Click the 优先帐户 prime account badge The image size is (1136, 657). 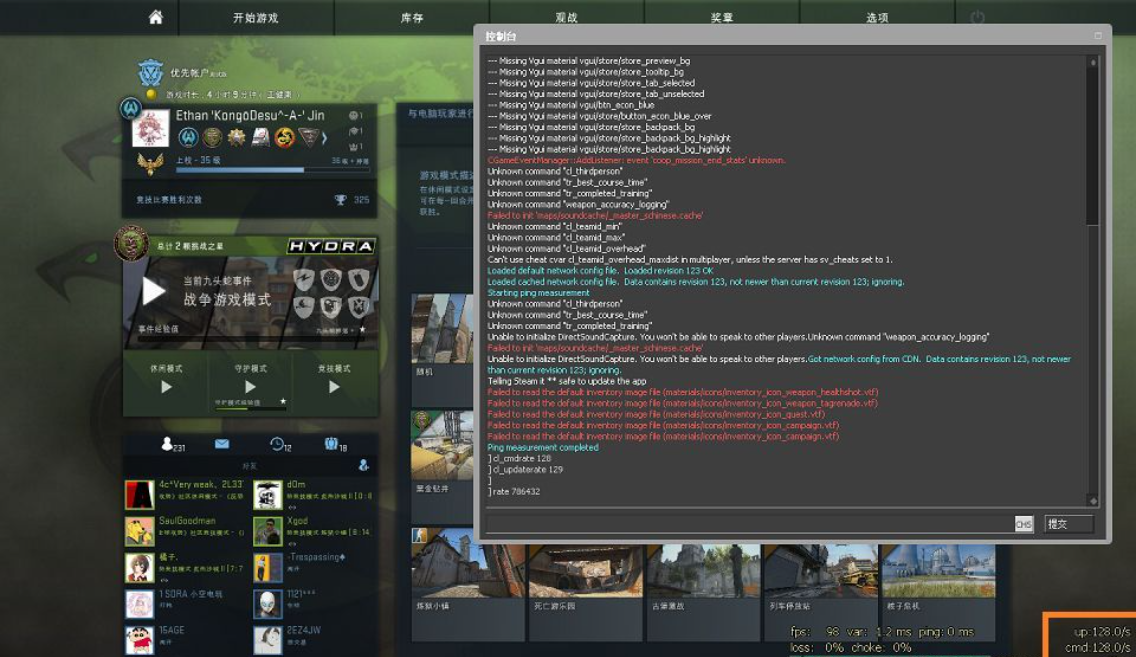(x=151, y=72)
